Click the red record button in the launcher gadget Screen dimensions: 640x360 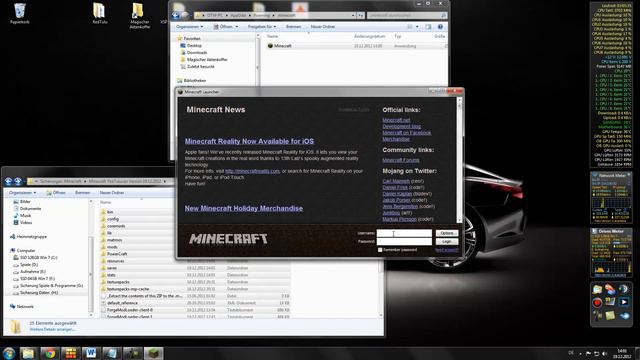coord(597,302)
